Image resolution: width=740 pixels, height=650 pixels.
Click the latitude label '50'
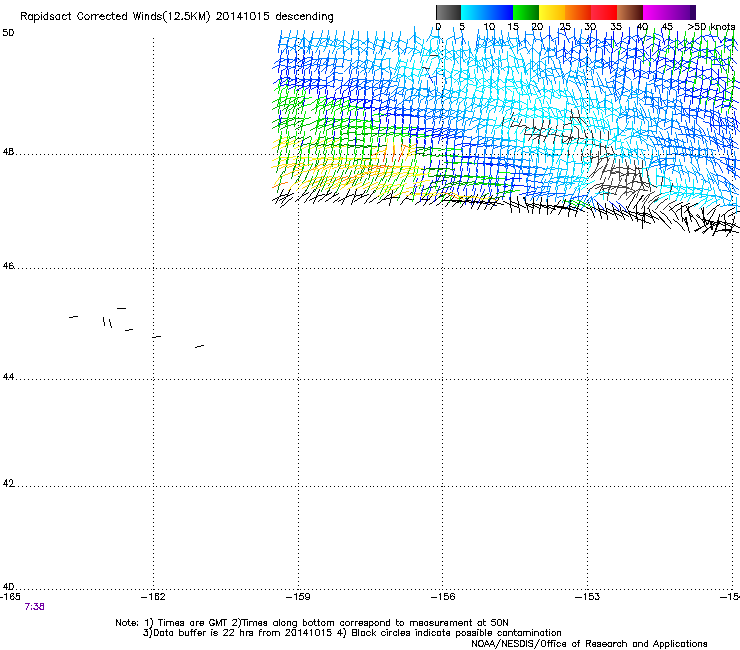point(8,33)
